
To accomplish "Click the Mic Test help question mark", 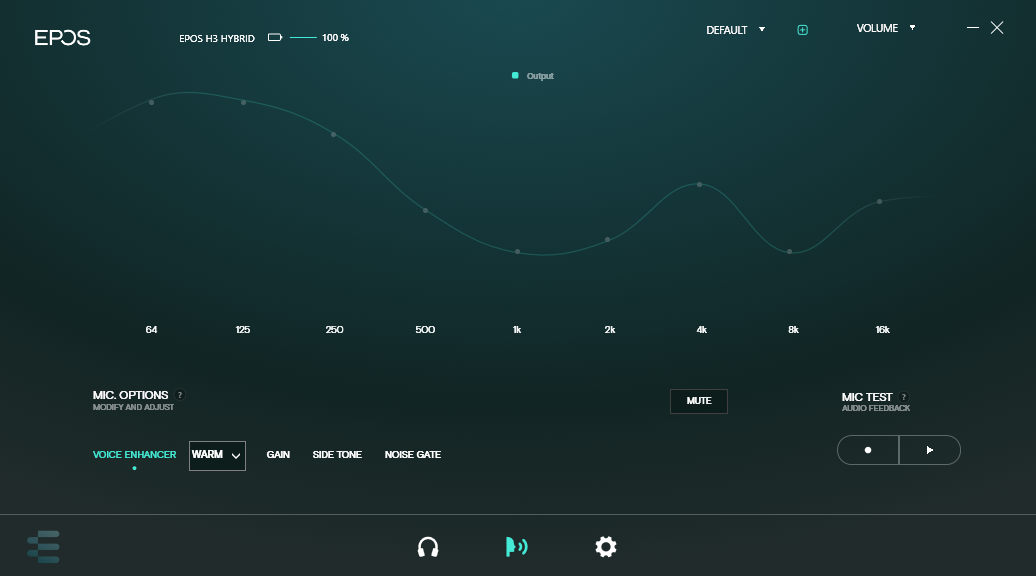I will 904,397.
